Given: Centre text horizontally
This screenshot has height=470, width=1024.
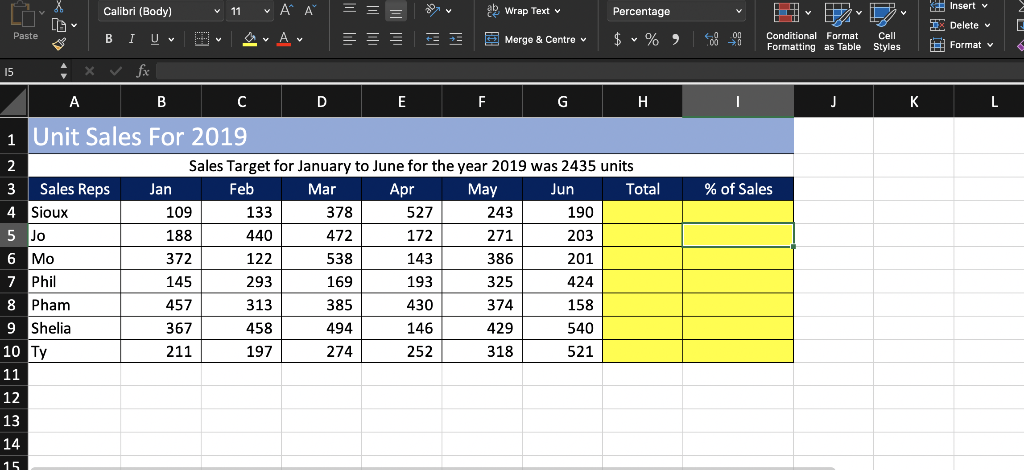Looking at the screenshot, I should pos(373,39).
